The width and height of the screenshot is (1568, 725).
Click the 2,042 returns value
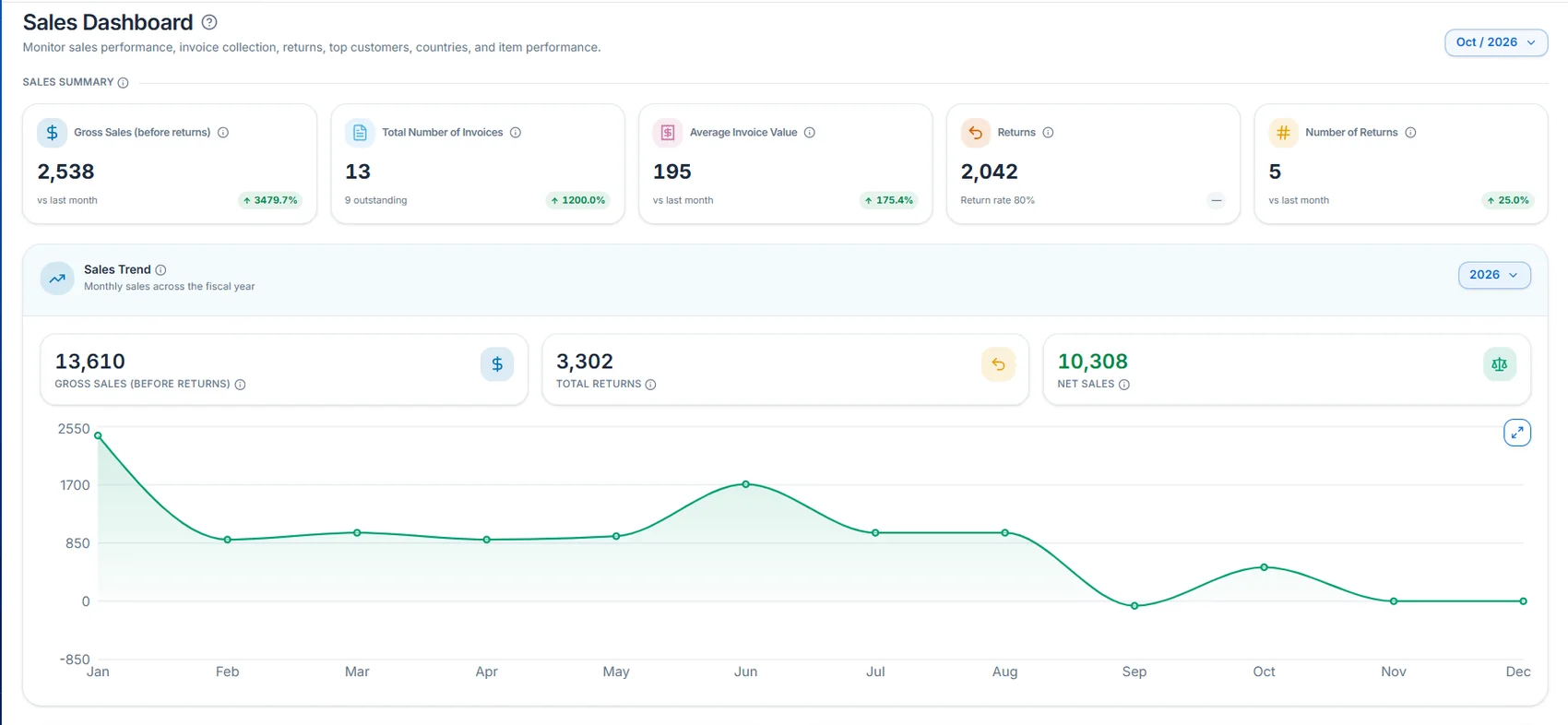tap(990, 172)
